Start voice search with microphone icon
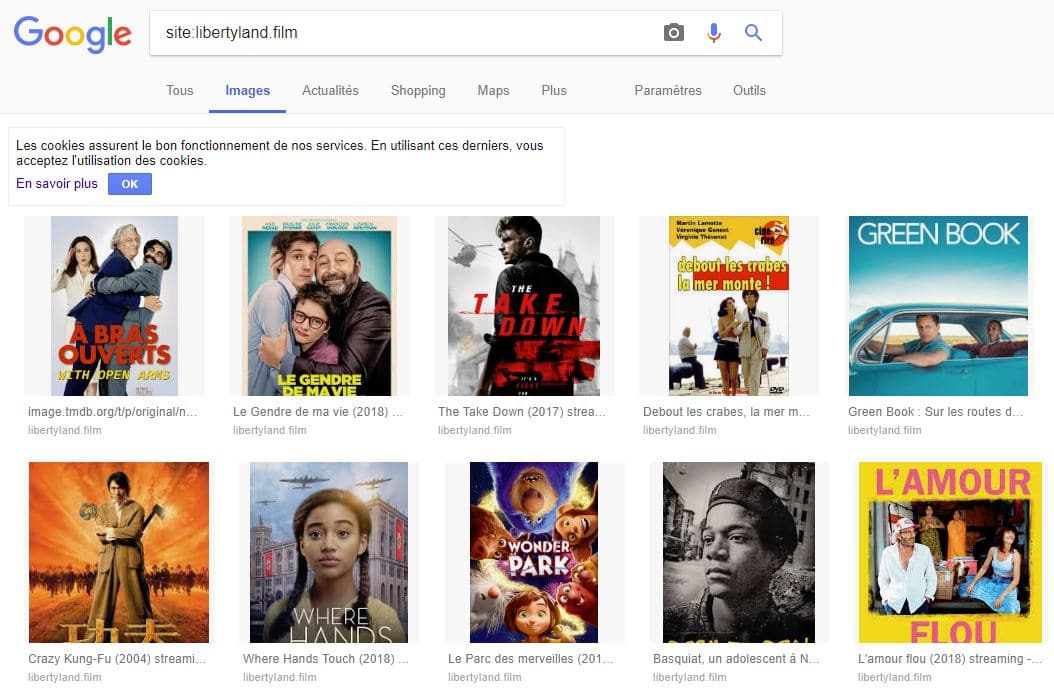This screenshot has height=690, width=1054. pyautogui.click(x=714, y=32)
